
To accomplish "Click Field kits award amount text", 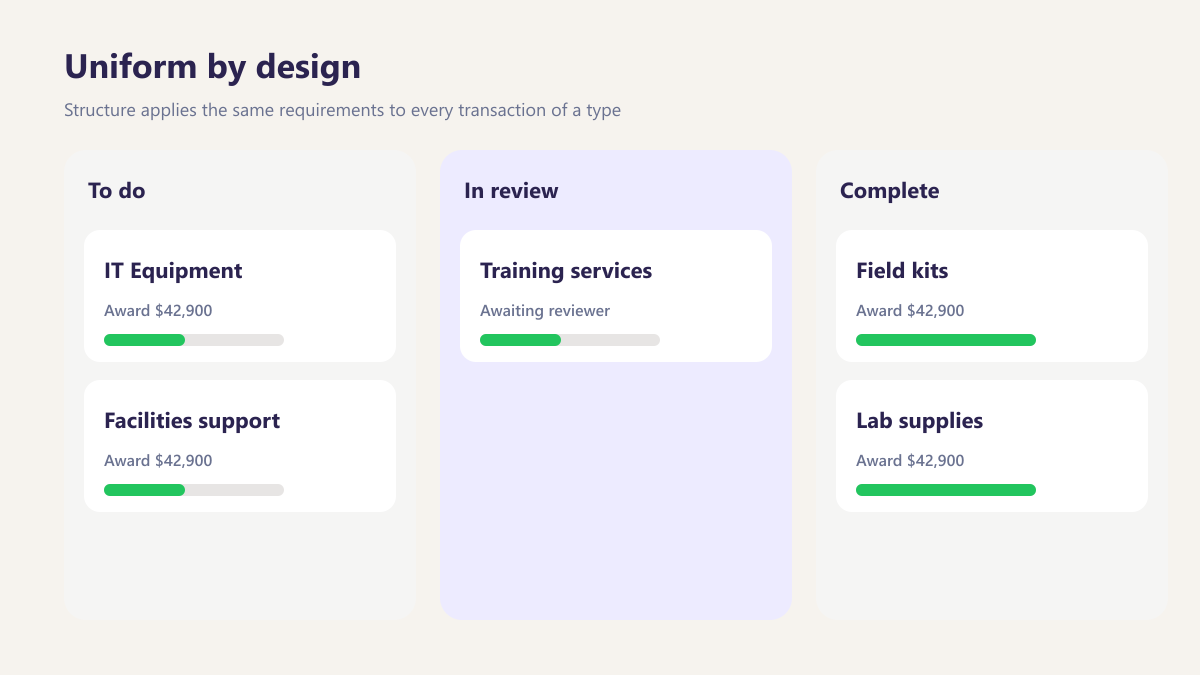I will coord(910,311).
